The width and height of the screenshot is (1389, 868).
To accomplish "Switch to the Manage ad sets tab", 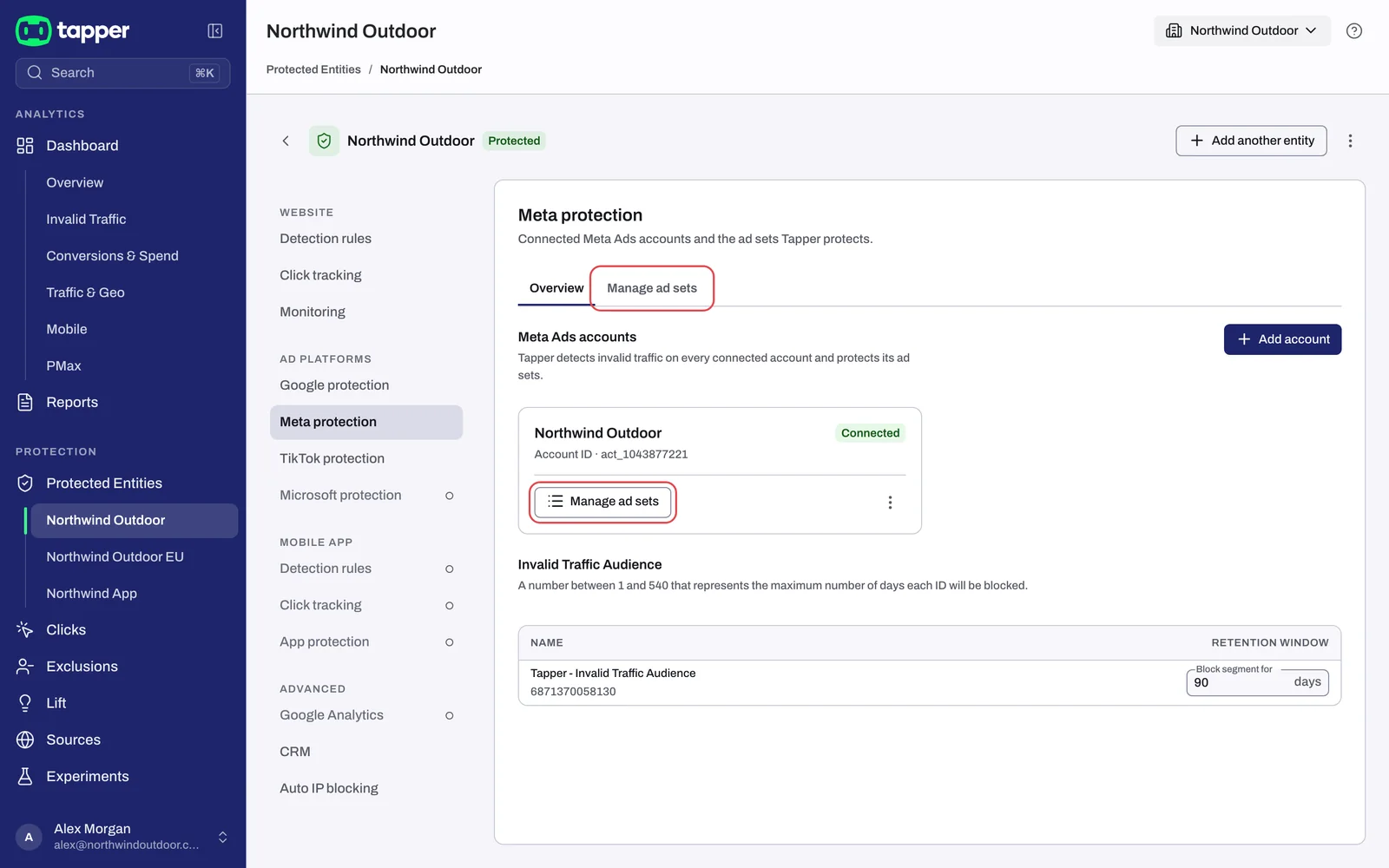I will coord(652,288).
